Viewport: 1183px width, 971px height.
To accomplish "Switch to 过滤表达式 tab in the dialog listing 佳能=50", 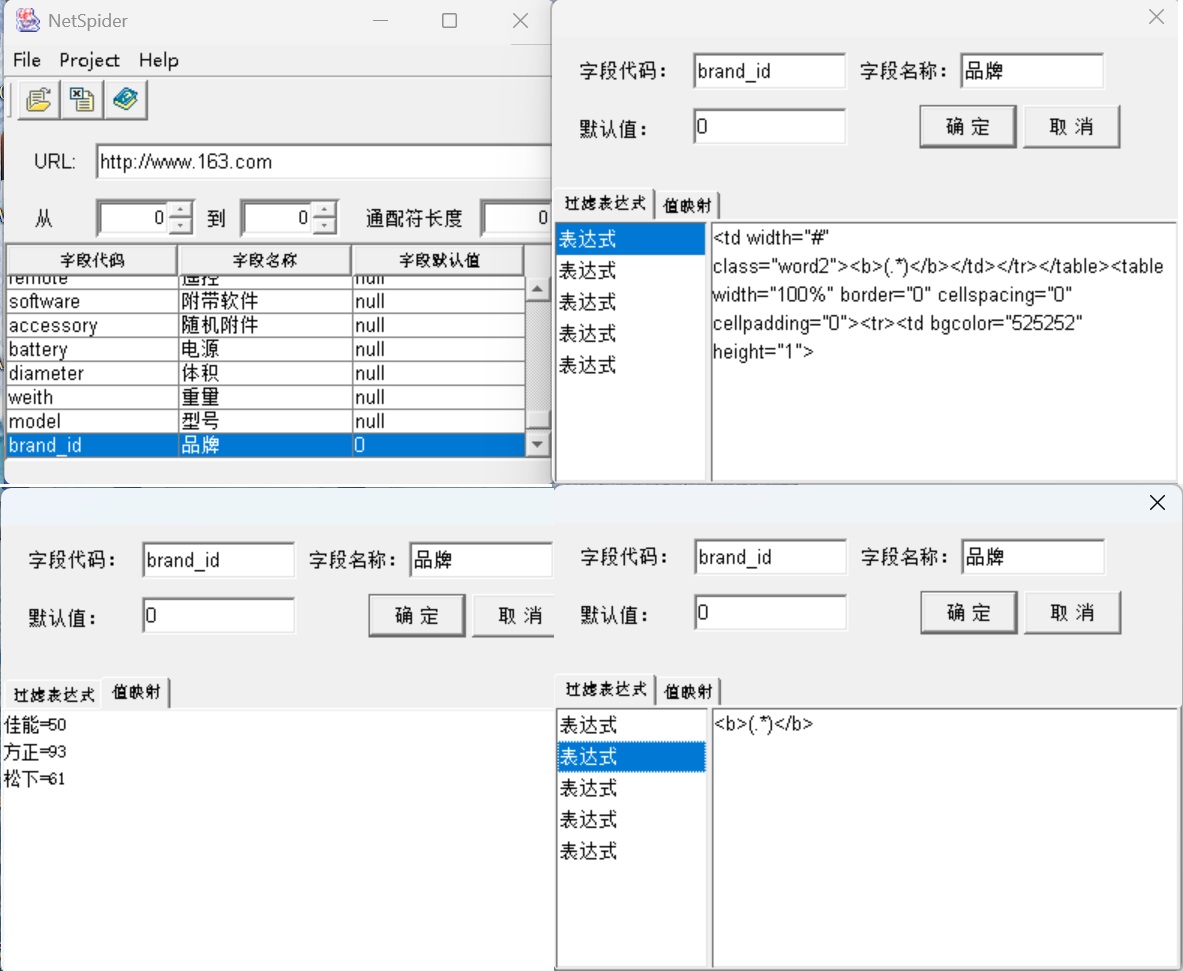I will (x=54, y=694).
